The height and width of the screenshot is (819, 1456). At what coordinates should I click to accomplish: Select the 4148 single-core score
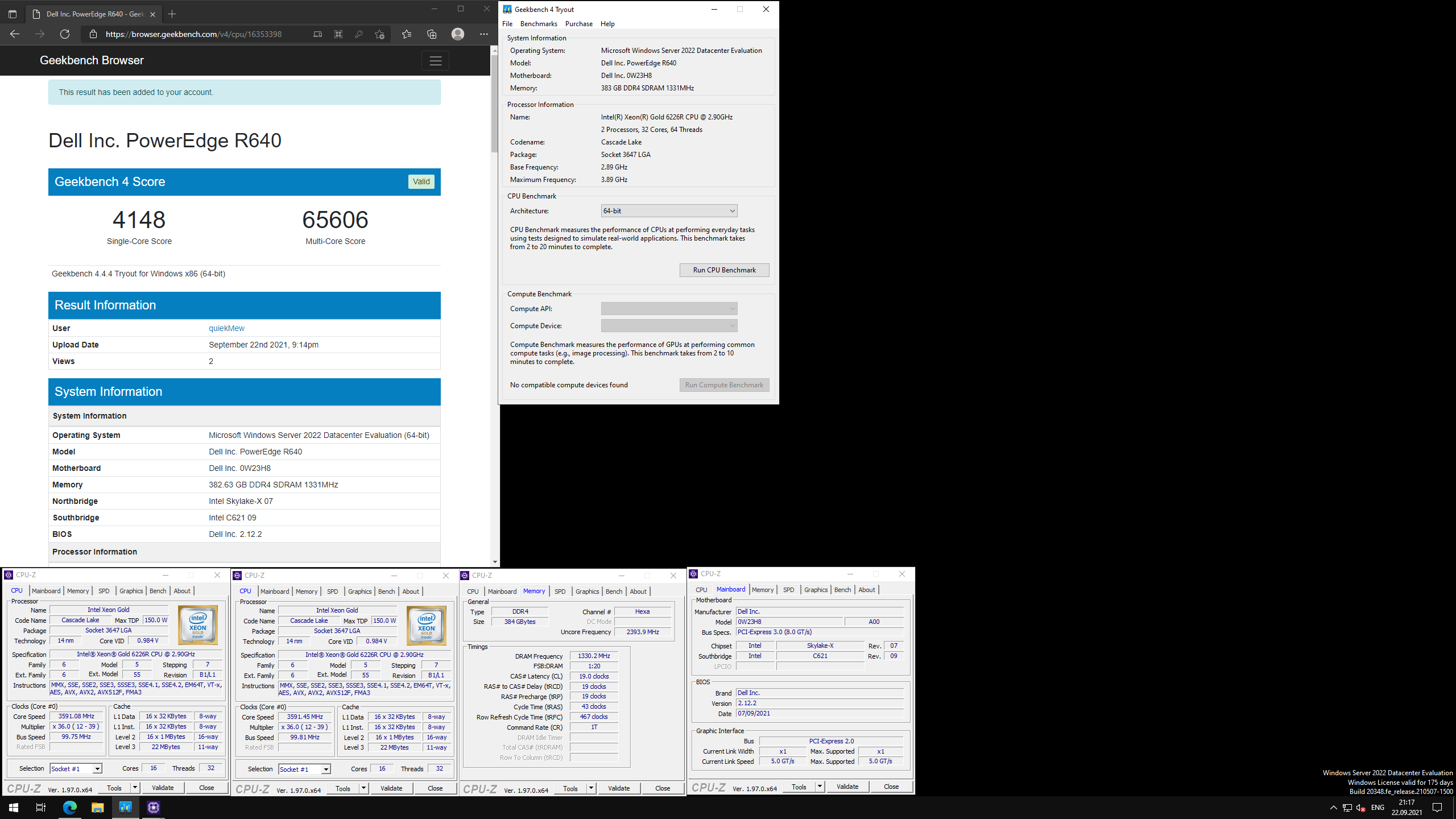(139, 220)
